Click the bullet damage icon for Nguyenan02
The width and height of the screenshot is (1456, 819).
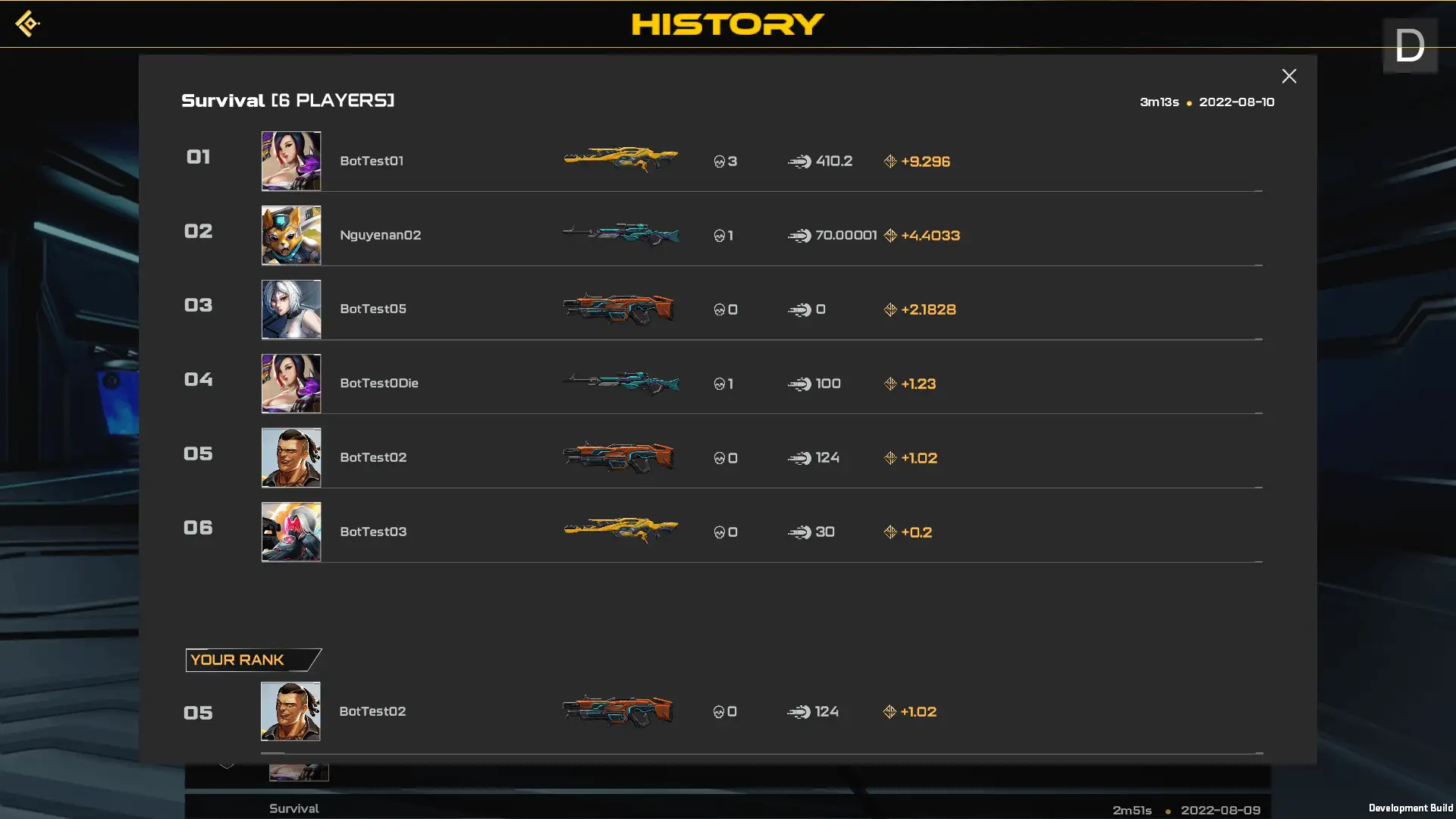(799, 236)
